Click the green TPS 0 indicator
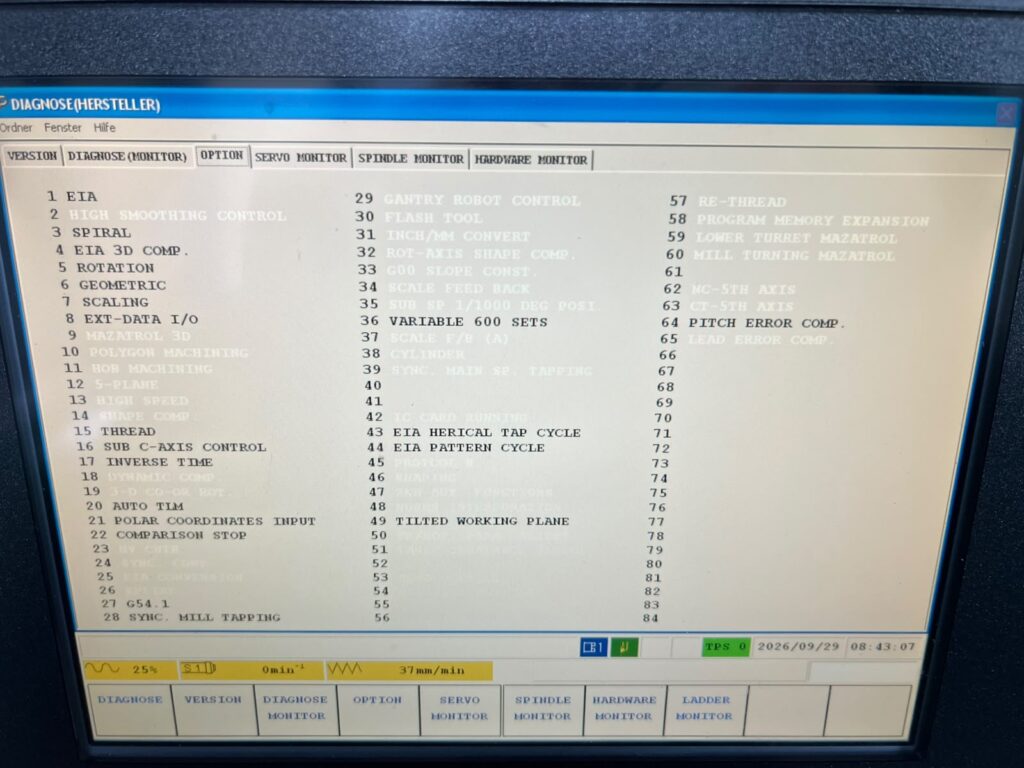The image size is (1024, 768). (x=726, y=647)
